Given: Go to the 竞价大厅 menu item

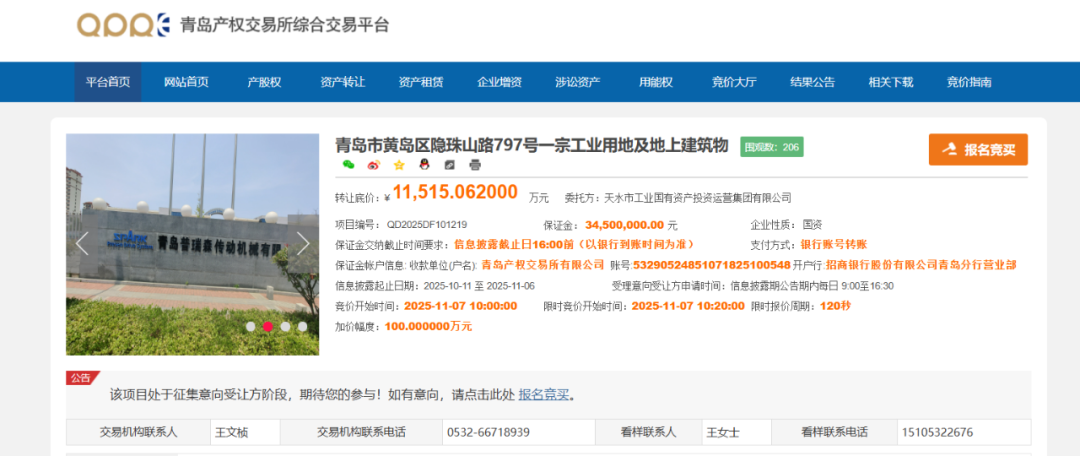Looking at the screenshot, I should 734,82.
